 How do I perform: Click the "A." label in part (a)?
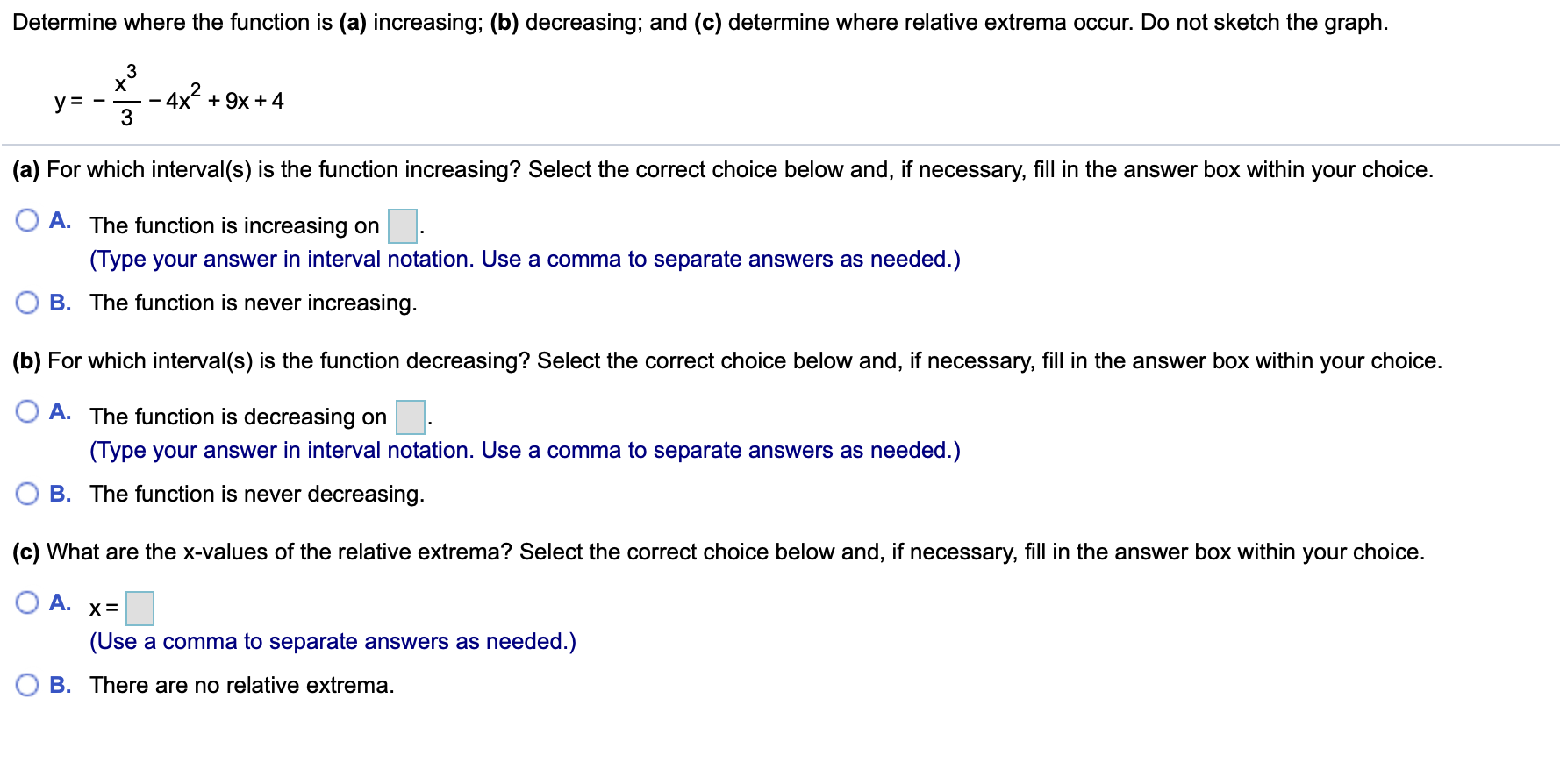[x=60, y=222]
